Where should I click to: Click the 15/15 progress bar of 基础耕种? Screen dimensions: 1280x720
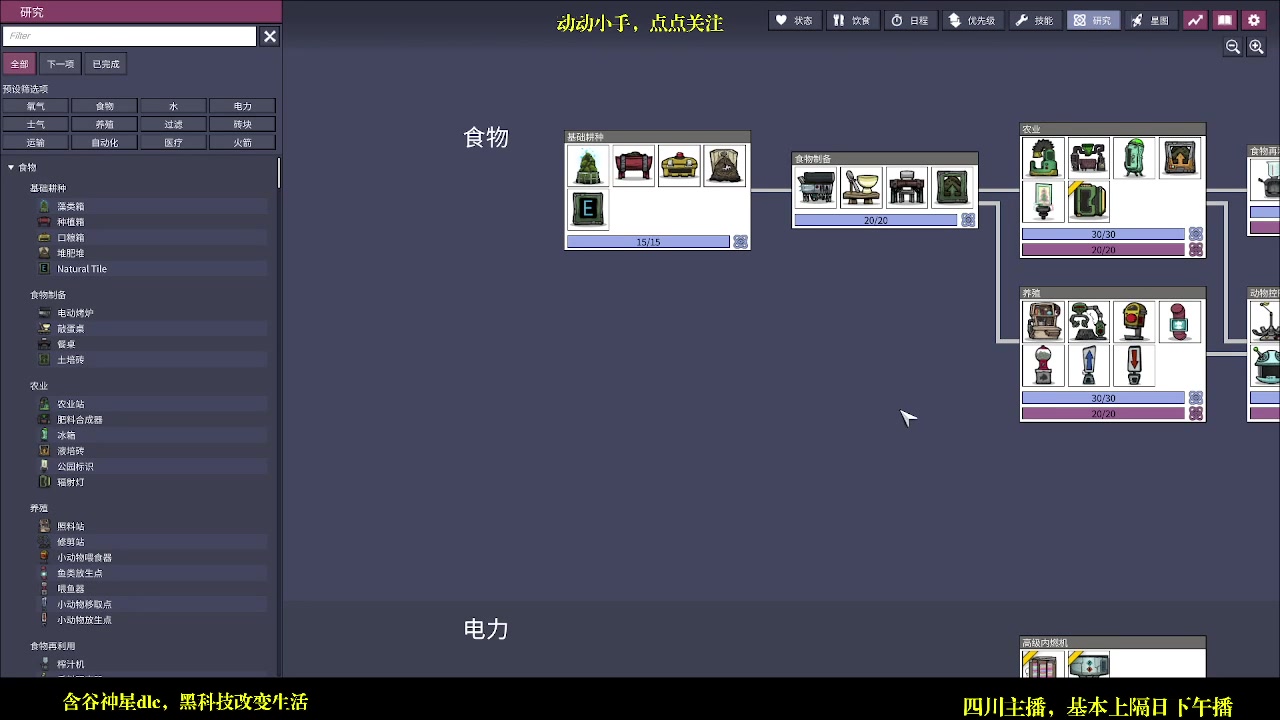648,242
